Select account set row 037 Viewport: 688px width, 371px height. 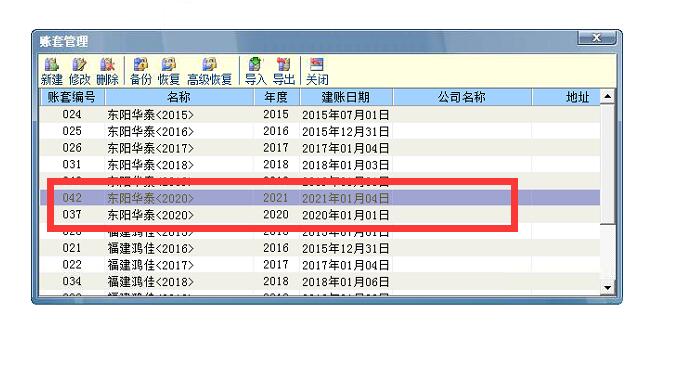pos(319,214)
